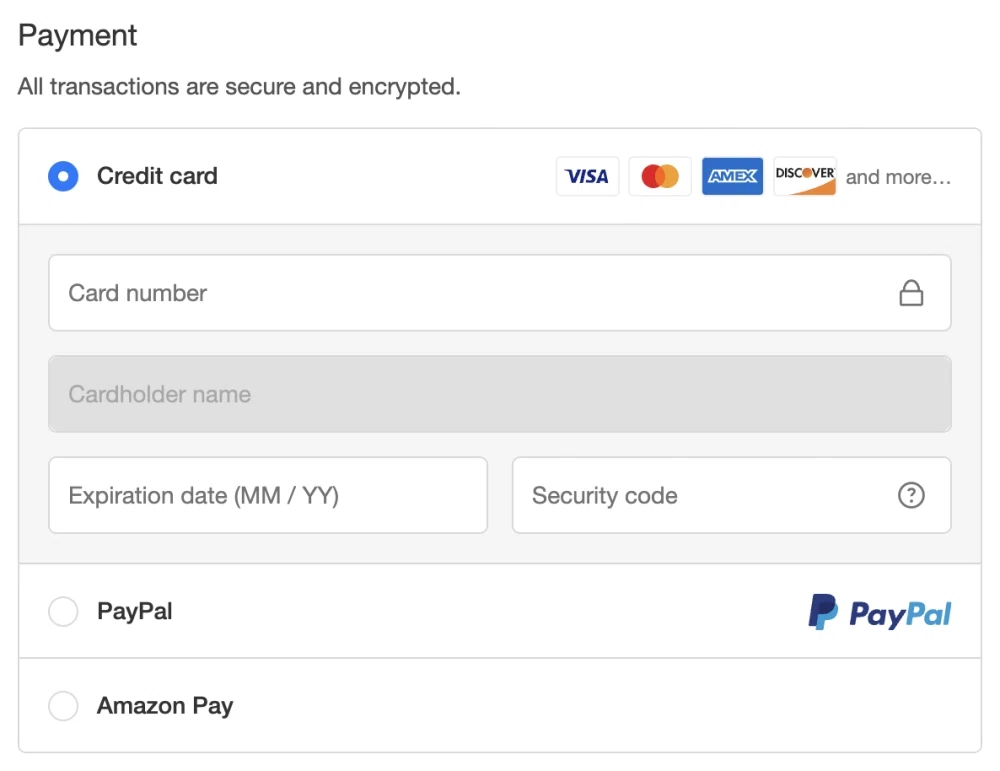The width and height of the screenshot is (1000, 771).
Task: Click the Payment heading
Action: click(x=77, y=35)
